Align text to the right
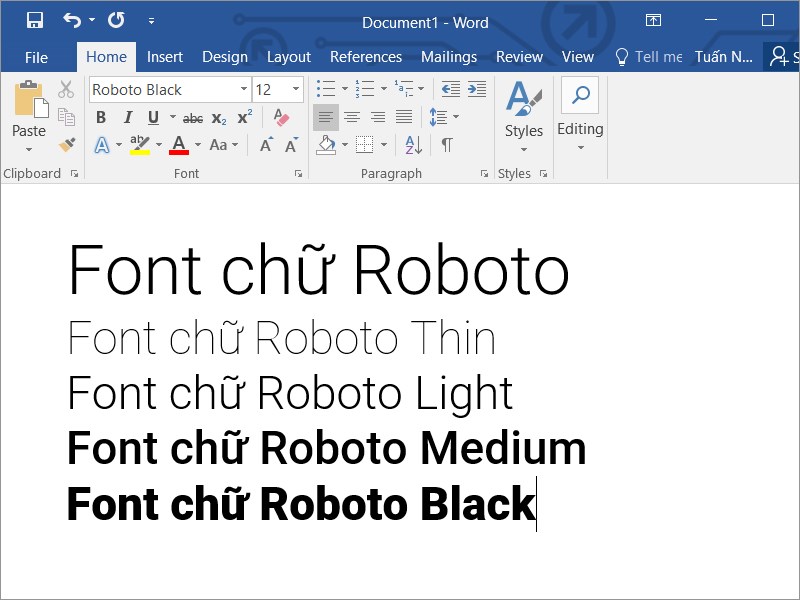Image resolution: width=800 pixels, height=600 pixels. (378, 117)
